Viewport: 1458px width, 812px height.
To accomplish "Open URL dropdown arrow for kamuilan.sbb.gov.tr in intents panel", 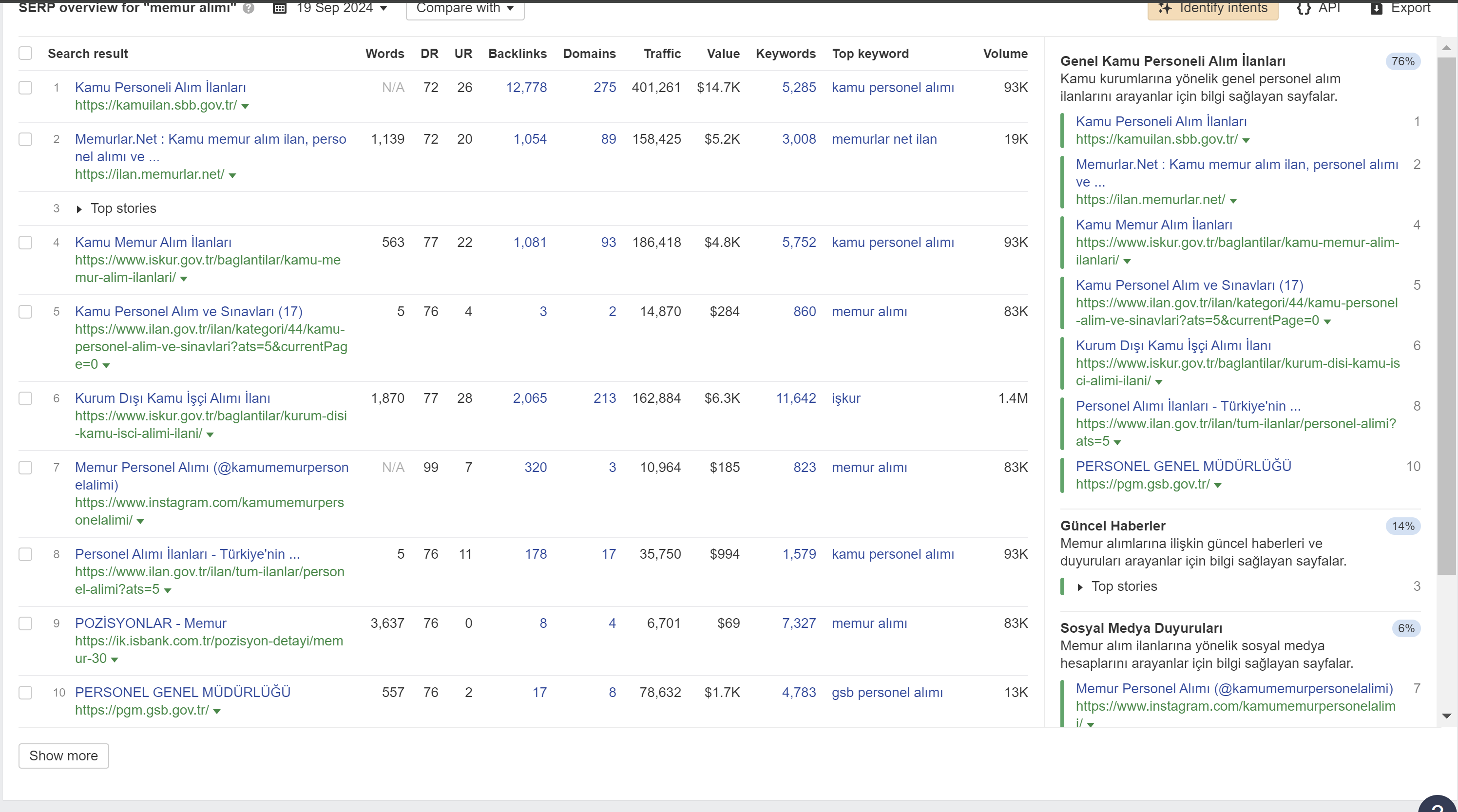I will pos(1246,140).
